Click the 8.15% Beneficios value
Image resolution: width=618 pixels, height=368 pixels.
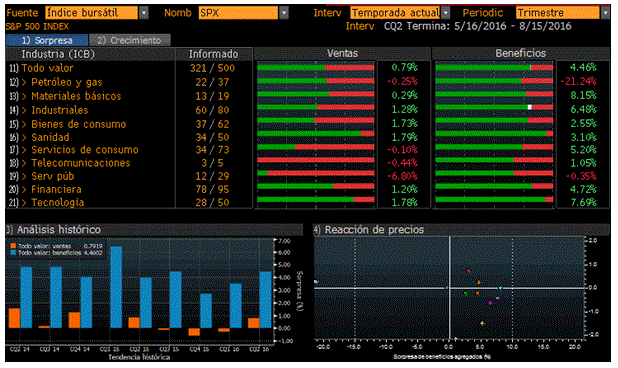click(583, 95)
